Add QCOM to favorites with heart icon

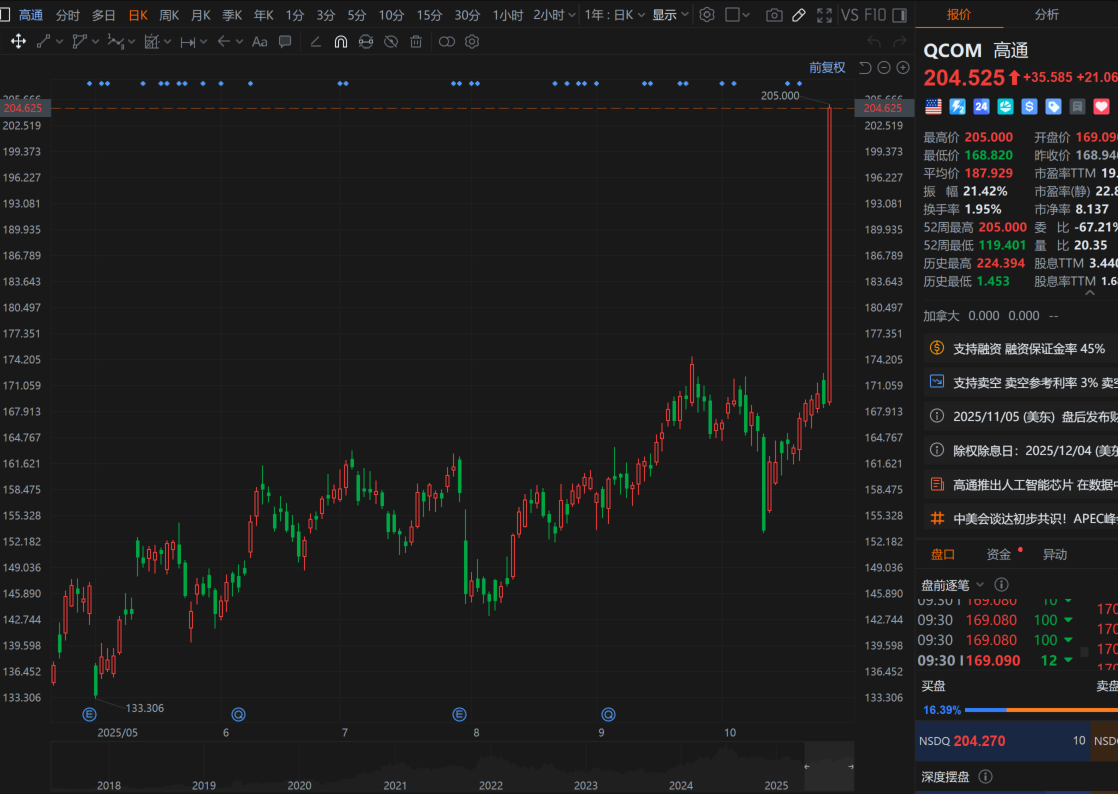pyautogui.click(x=1101, y=106)
